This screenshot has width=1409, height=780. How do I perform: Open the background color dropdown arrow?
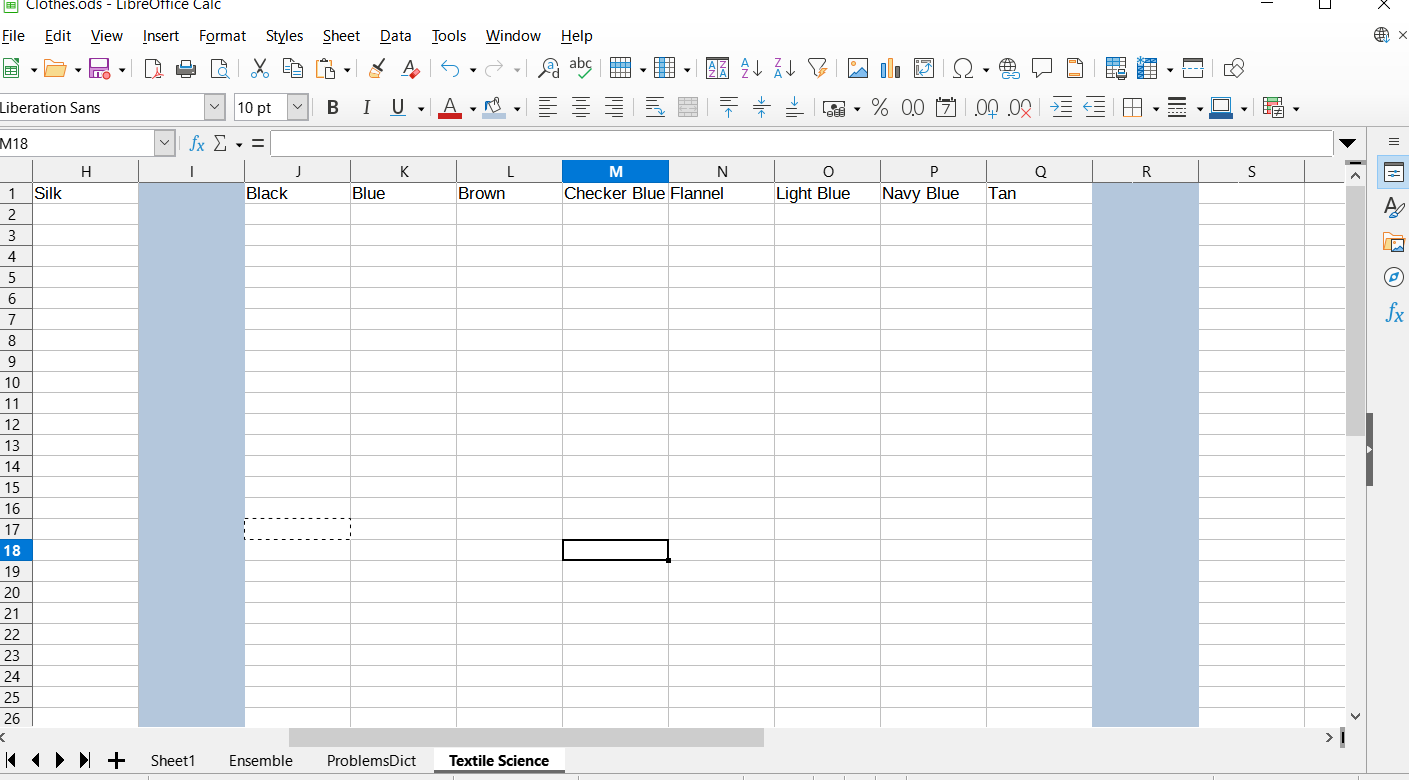pyautogui.click(x=517, y=108)
